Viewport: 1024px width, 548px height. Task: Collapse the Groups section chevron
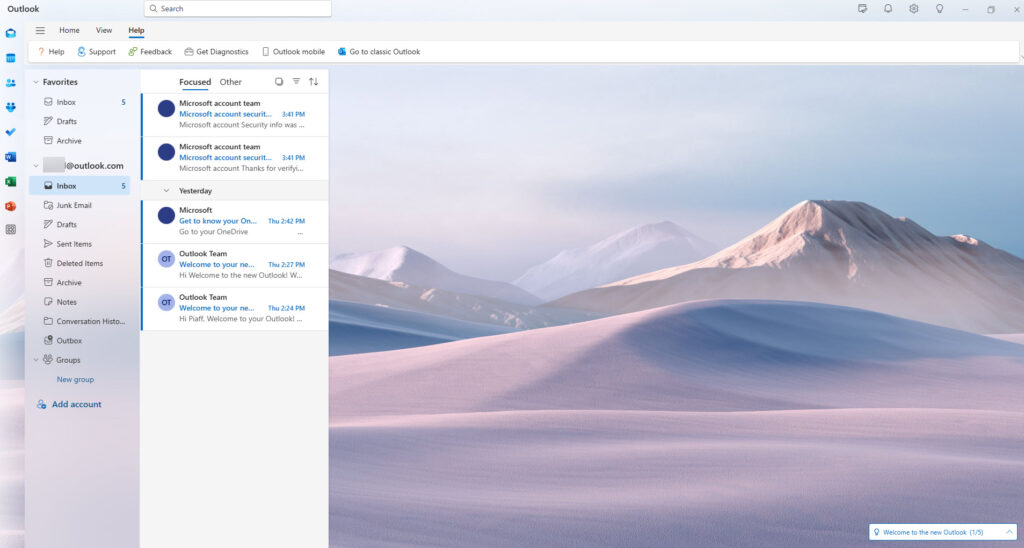(36, 360)
